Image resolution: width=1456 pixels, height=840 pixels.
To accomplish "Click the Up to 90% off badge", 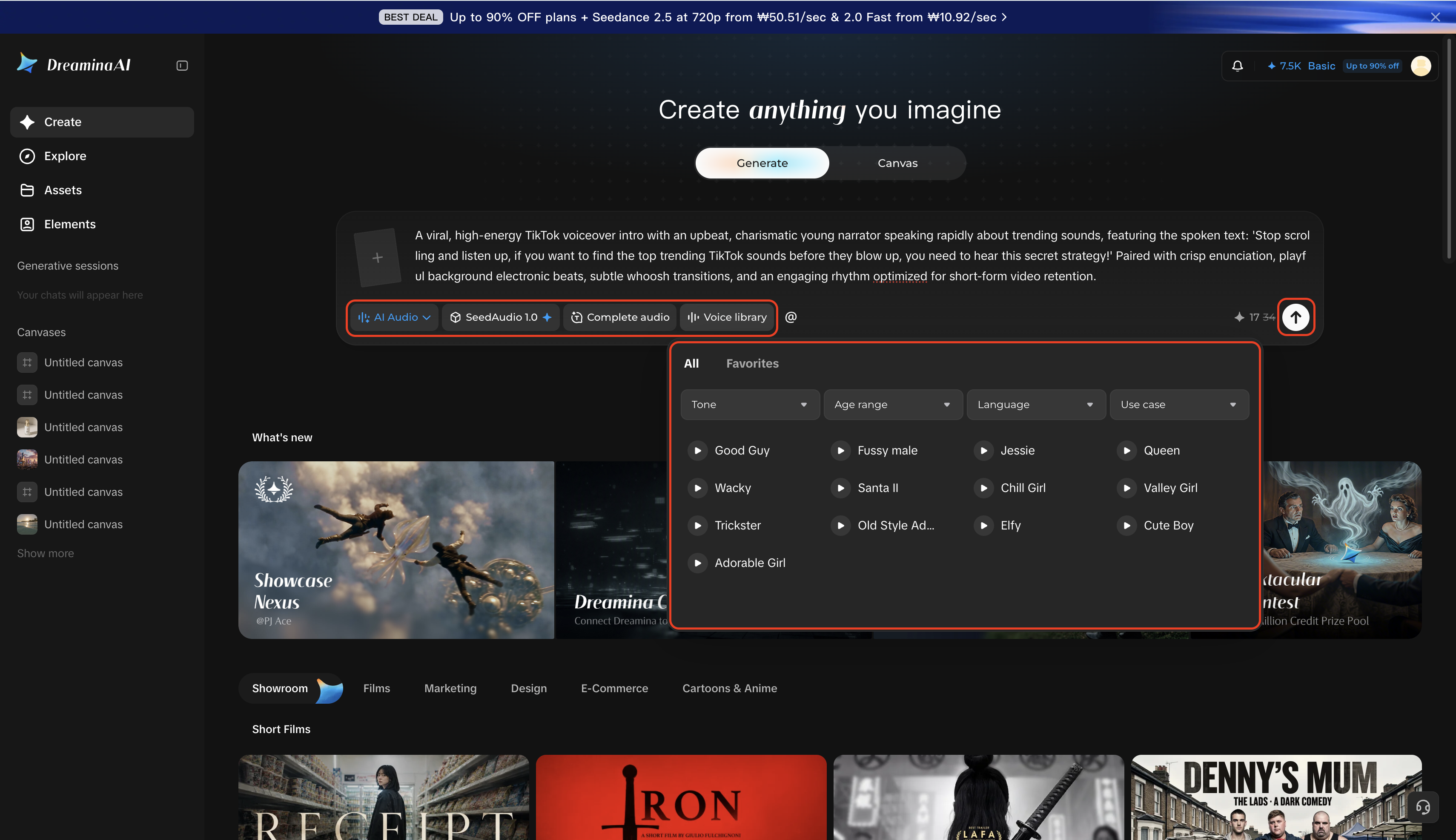I will [1372, 66].
